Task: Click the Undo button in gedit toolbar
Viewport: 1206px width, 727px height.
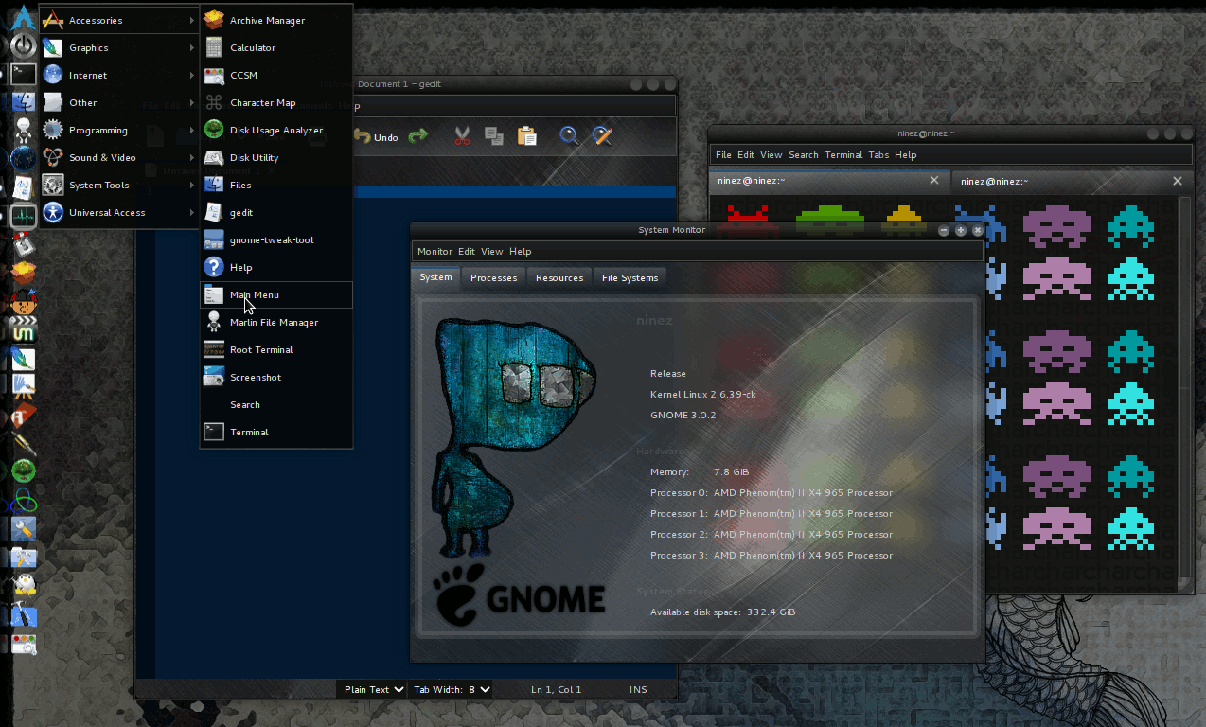Action: [377, 137]
